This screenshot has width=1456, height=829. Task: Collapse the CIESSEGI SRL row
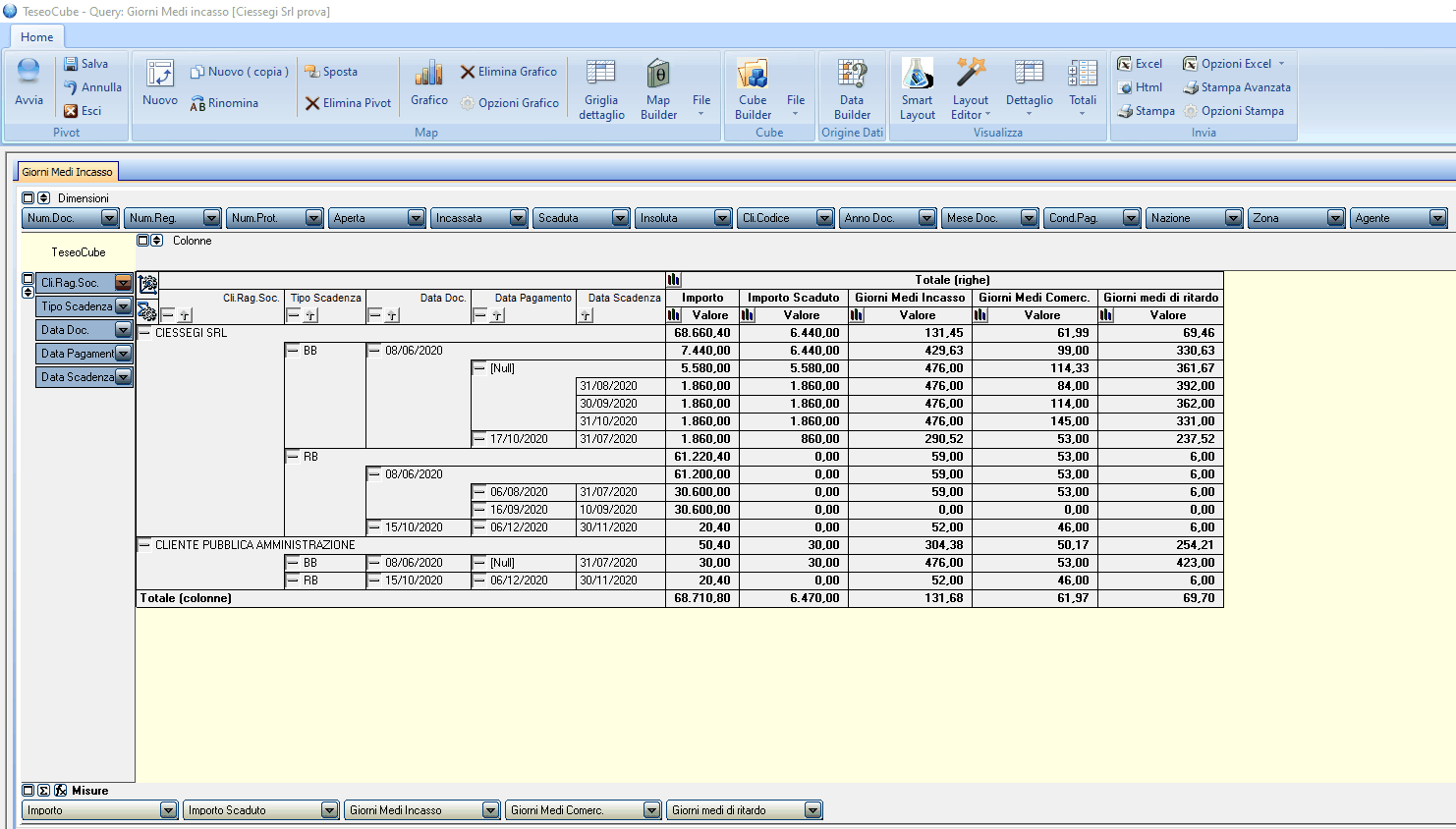tap(144, 333)
